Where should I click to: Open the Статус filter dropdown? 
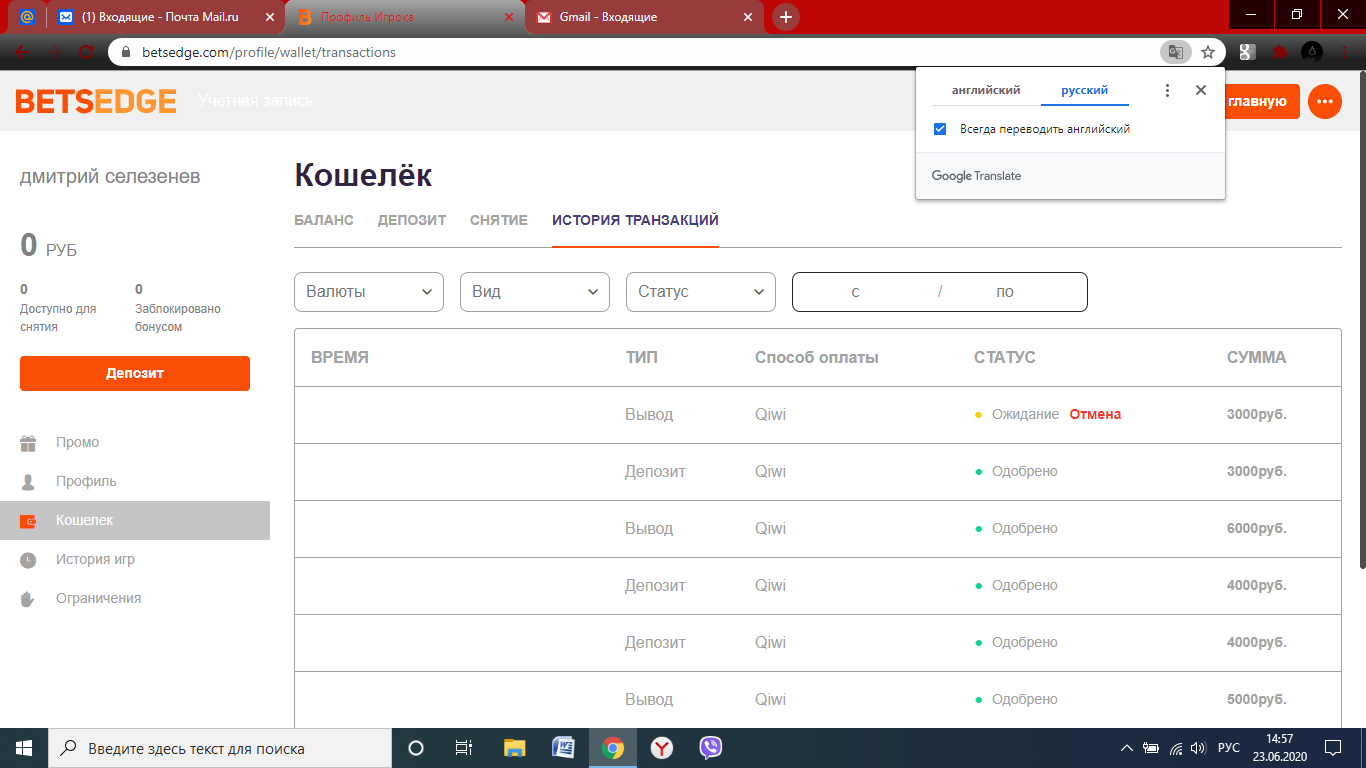(700, 292)
